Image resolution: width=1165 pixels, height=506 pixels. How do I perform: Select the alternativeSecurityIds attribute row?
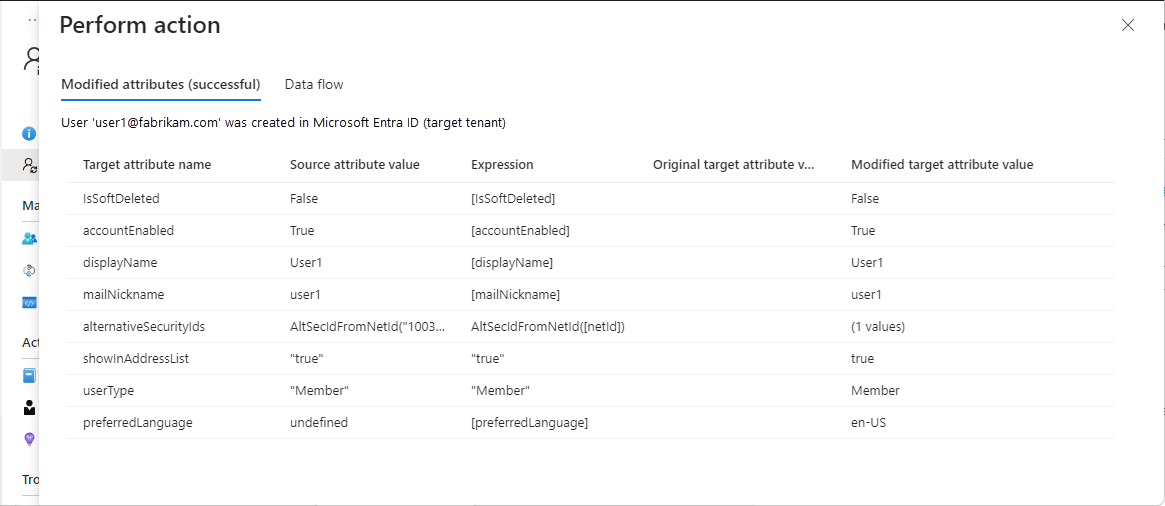[144, 327]
